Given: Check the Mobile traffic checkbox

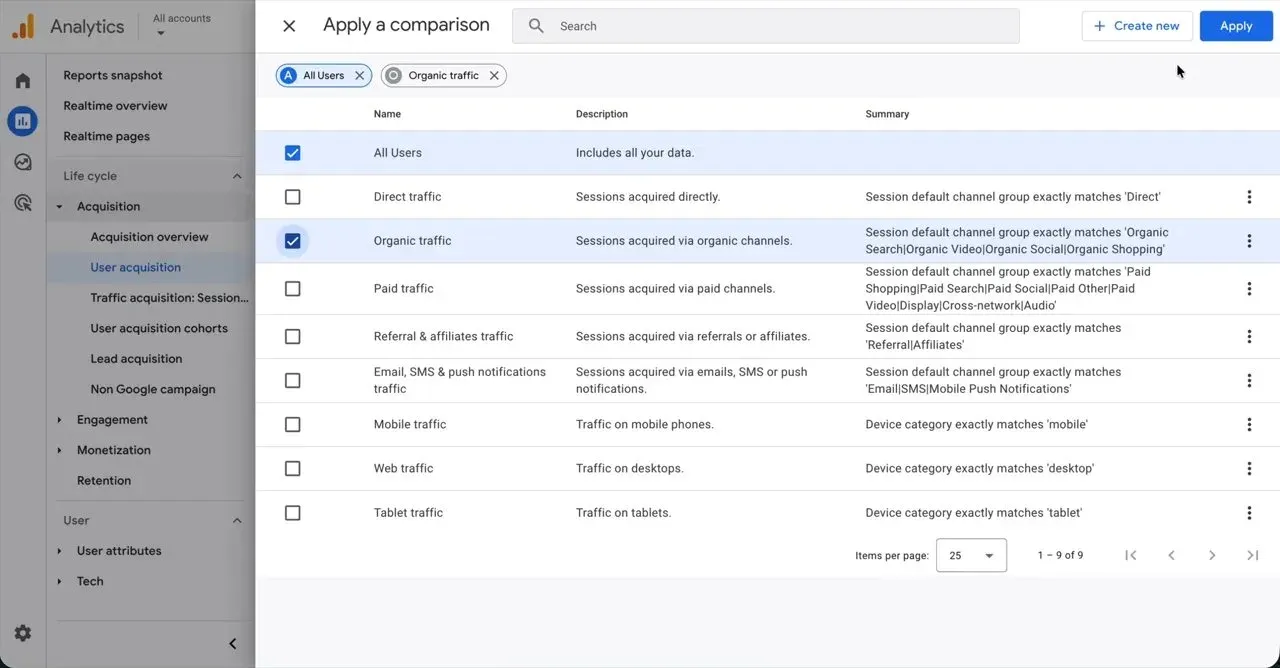Looking at the screenshot, I should (292, 425).
